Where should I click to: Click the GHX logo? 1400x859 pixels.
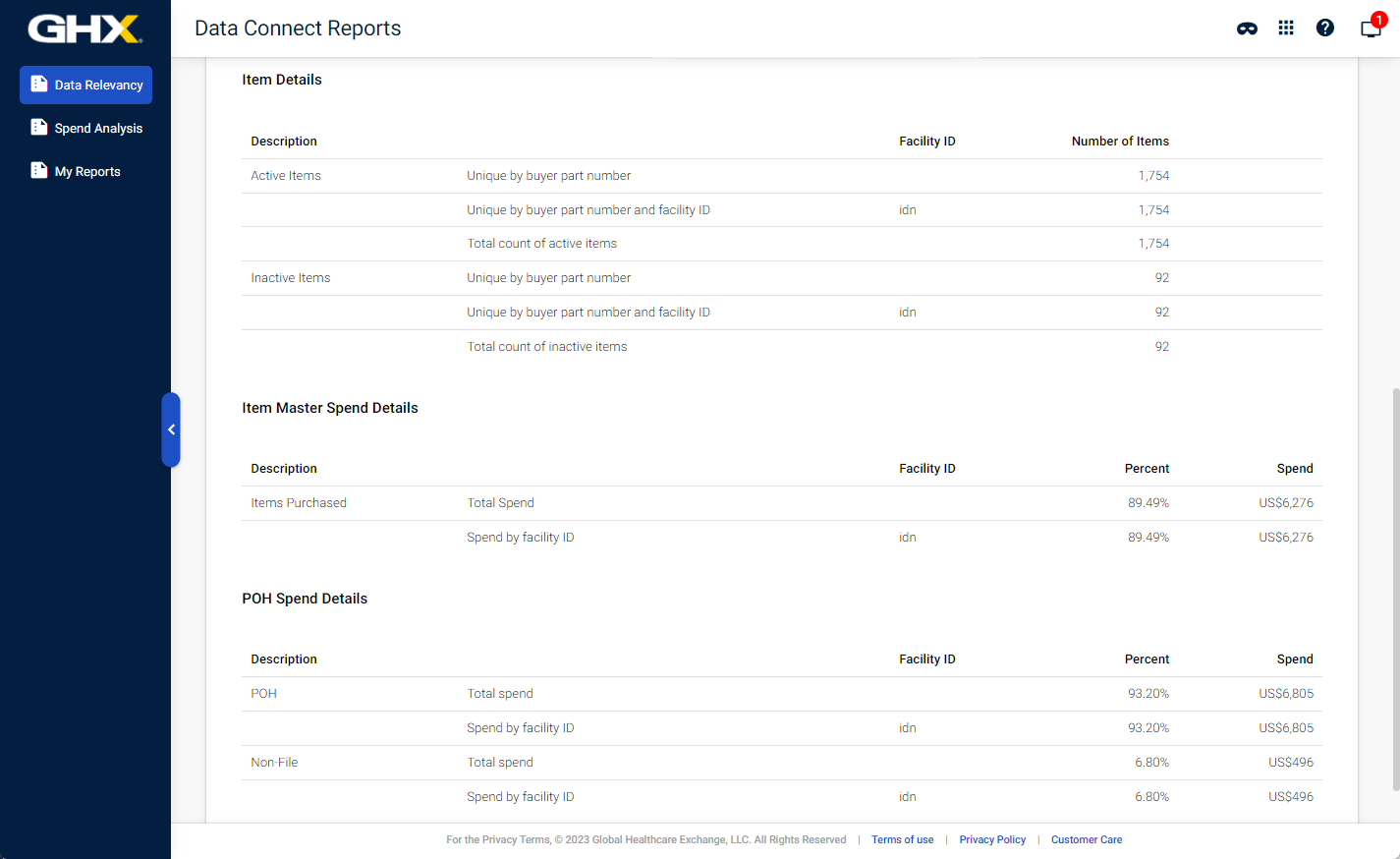(x=84, y=29)
